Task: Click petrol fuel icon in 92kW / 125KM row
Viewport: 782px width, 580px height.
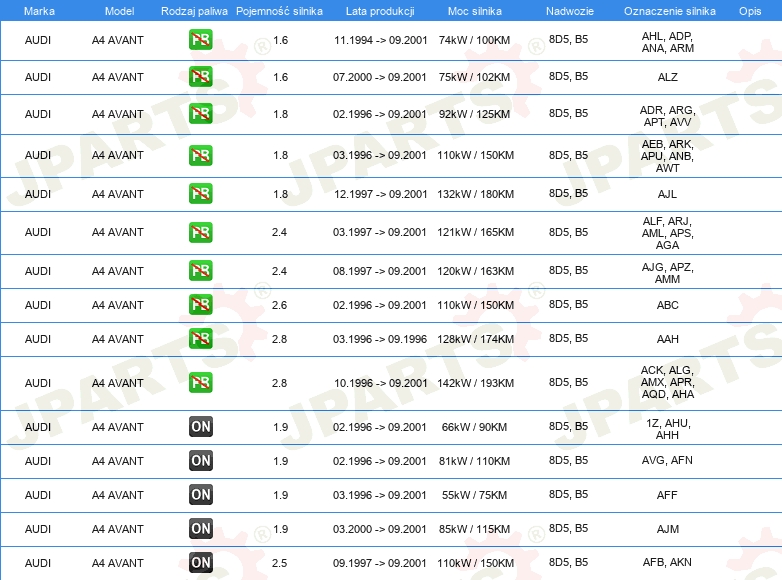Action: click(x=200, y=114)
